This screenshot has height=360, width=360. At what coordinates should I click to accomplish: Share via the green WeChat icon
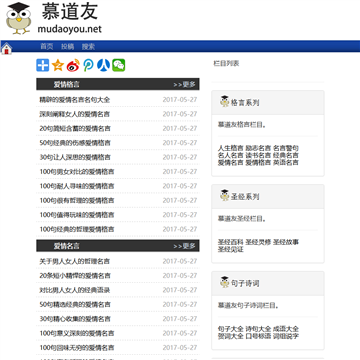click(119, 65)
